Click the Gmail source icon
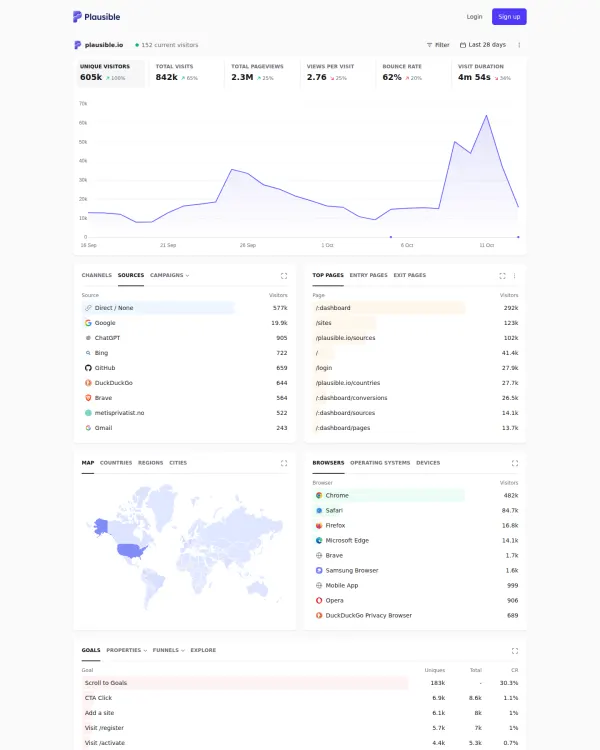The image size is (600, 750). [x=88, y=428]
